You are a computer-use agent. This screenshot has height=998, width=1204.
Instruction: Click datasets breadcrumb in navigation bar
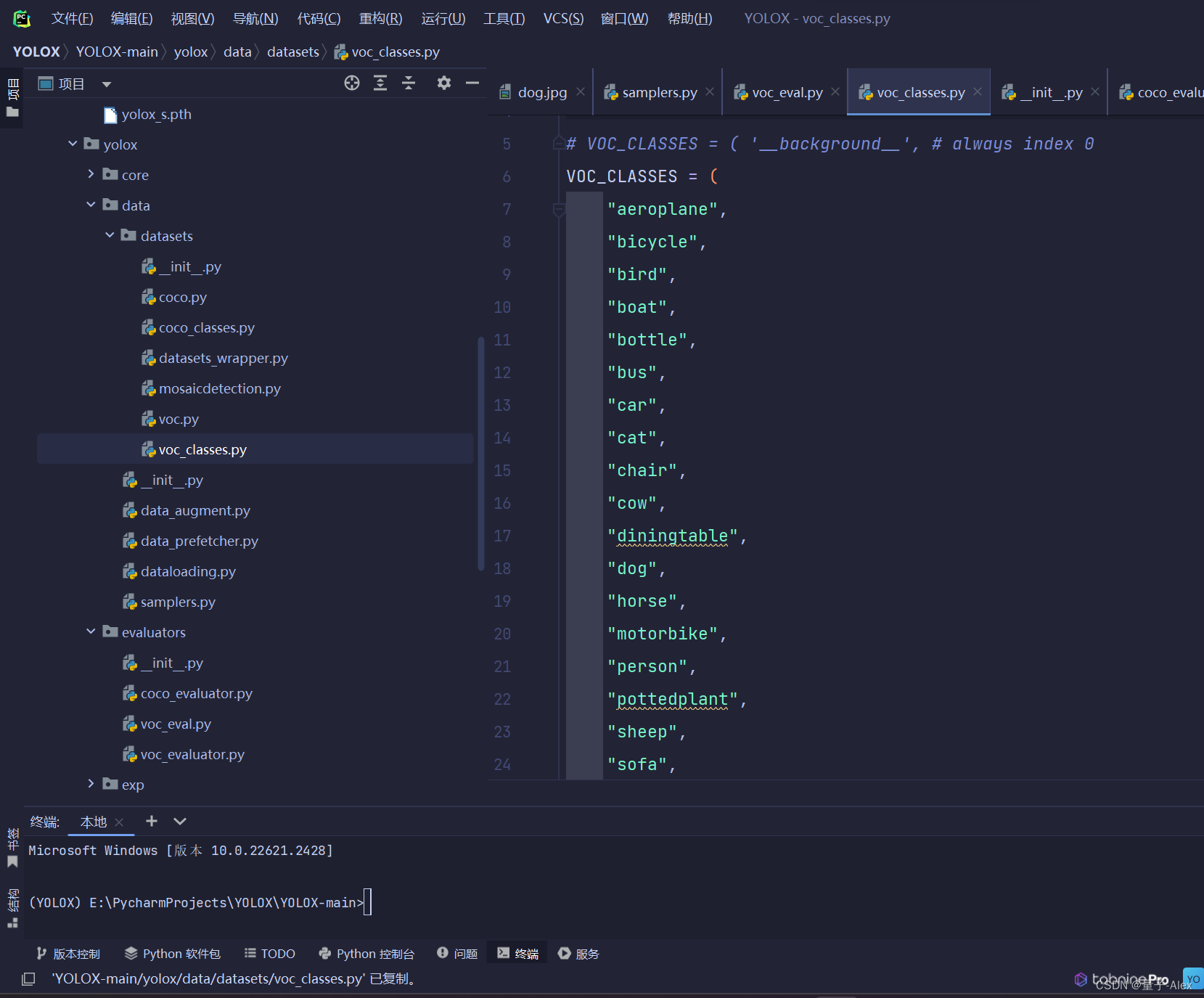(x=293, y=52)
